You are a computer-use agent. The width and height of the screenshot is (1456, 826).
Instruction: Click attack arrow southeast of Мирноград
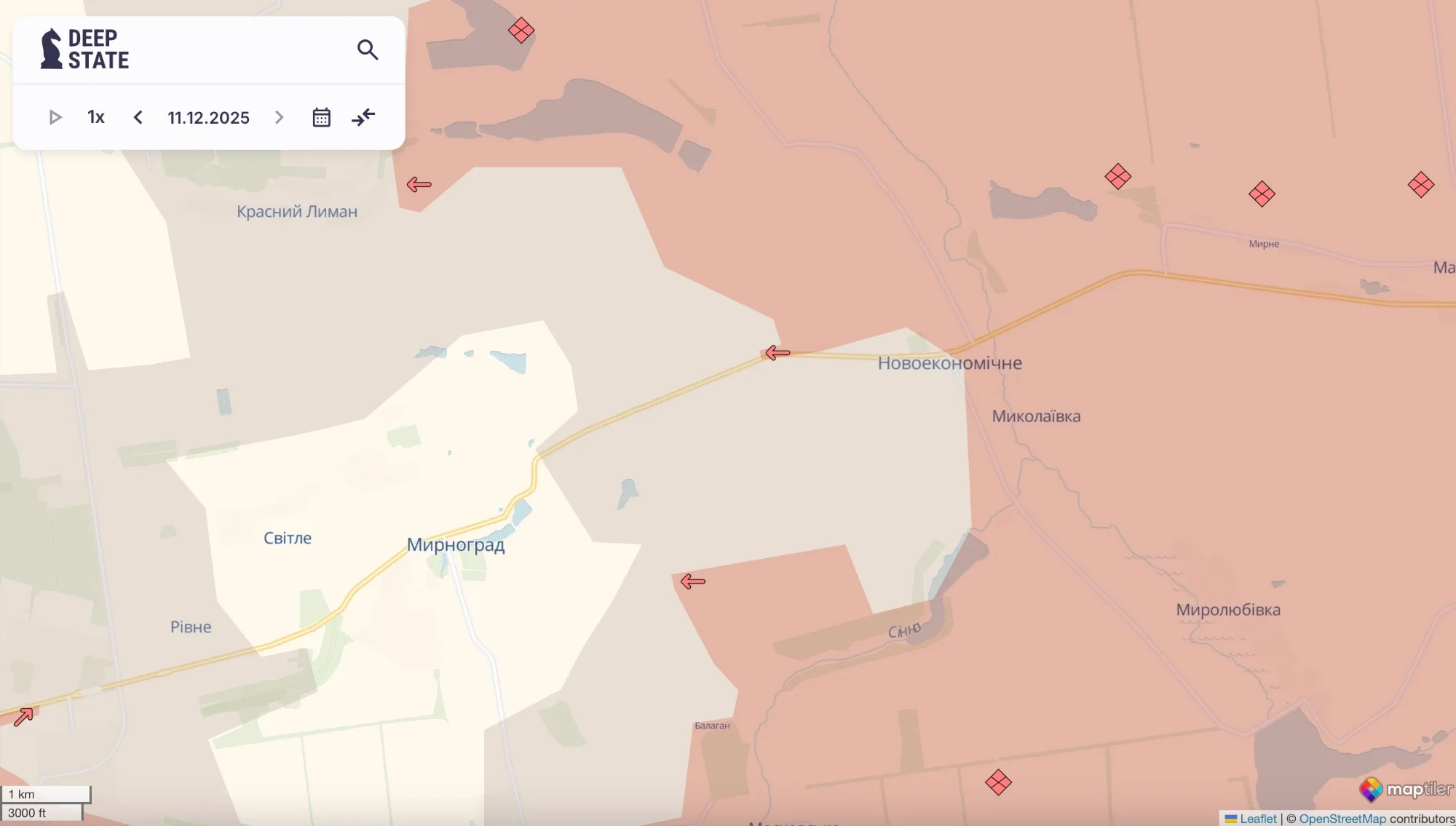pyautogui.click(x=692, y=581)
